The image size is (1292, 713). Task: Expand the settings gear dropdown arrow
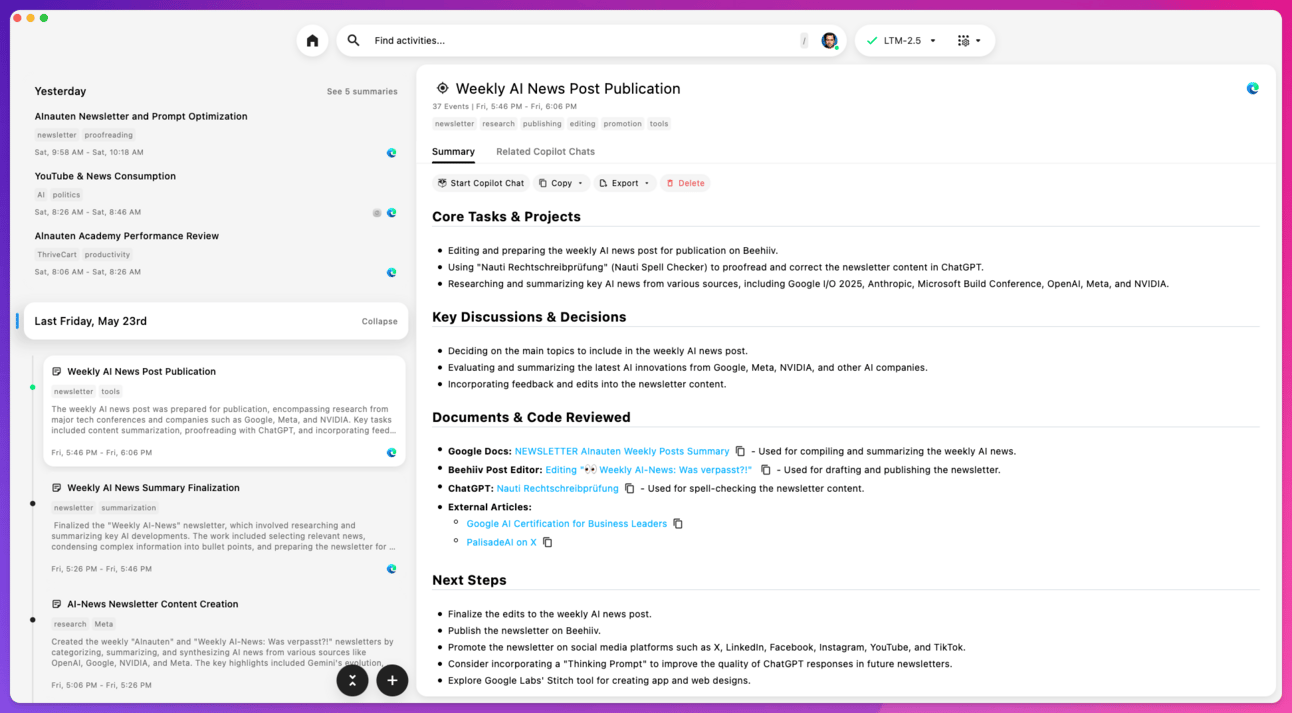978,41
